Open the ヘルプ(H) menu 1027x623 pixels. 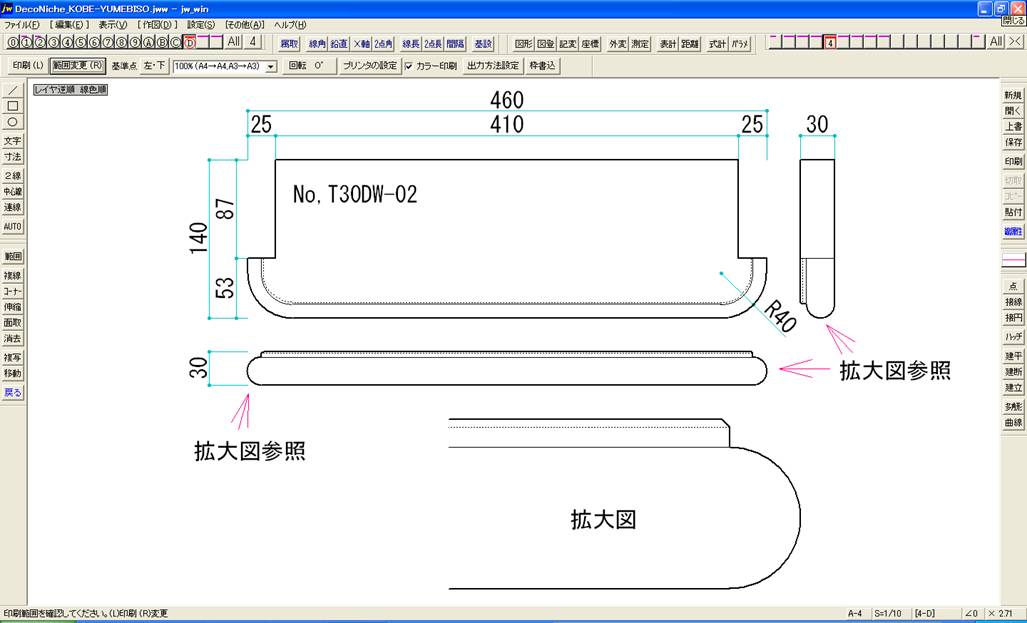click(x=289, y=25)
